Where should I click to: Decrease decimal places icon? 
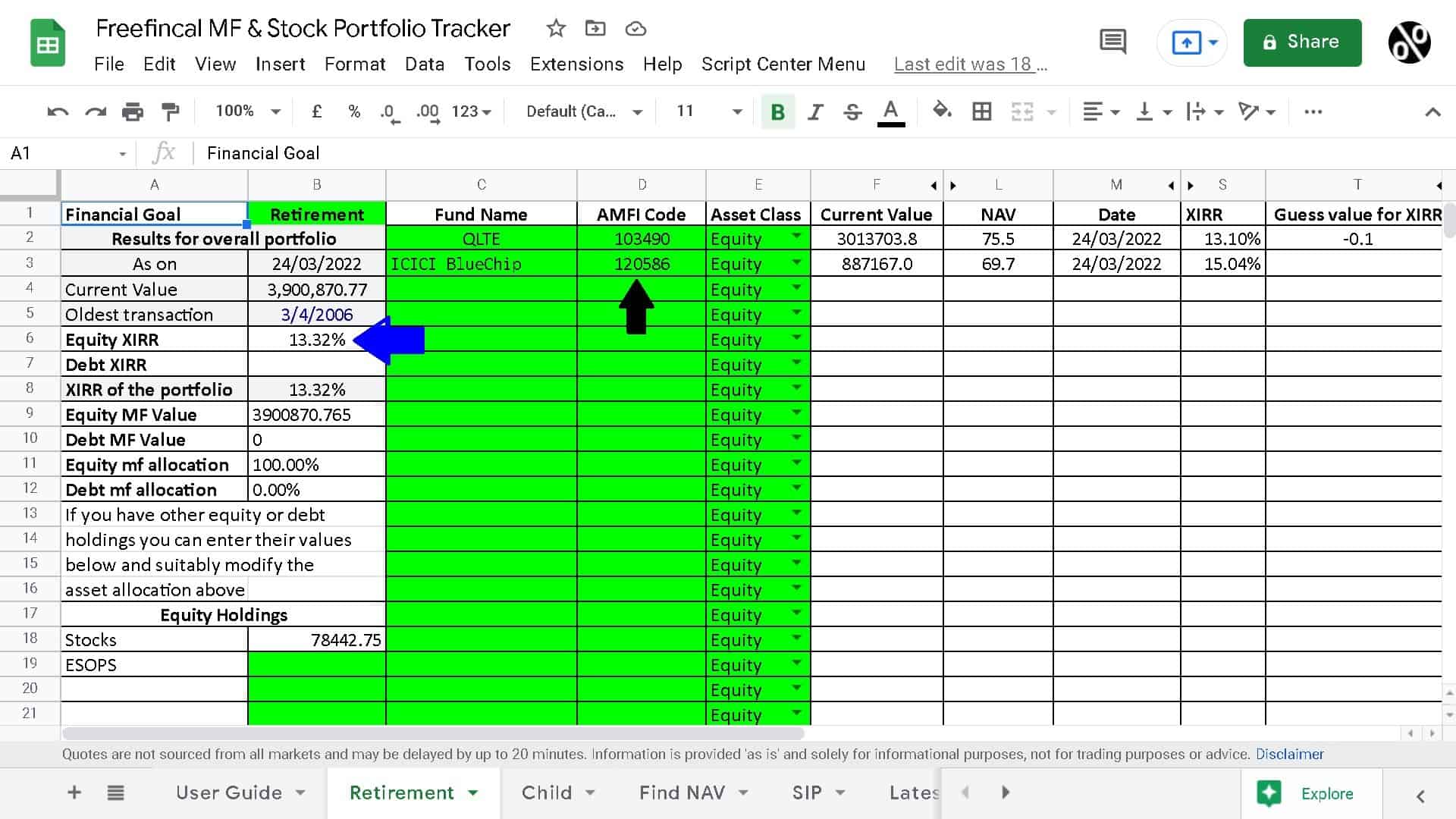click(x=390, y=112)
